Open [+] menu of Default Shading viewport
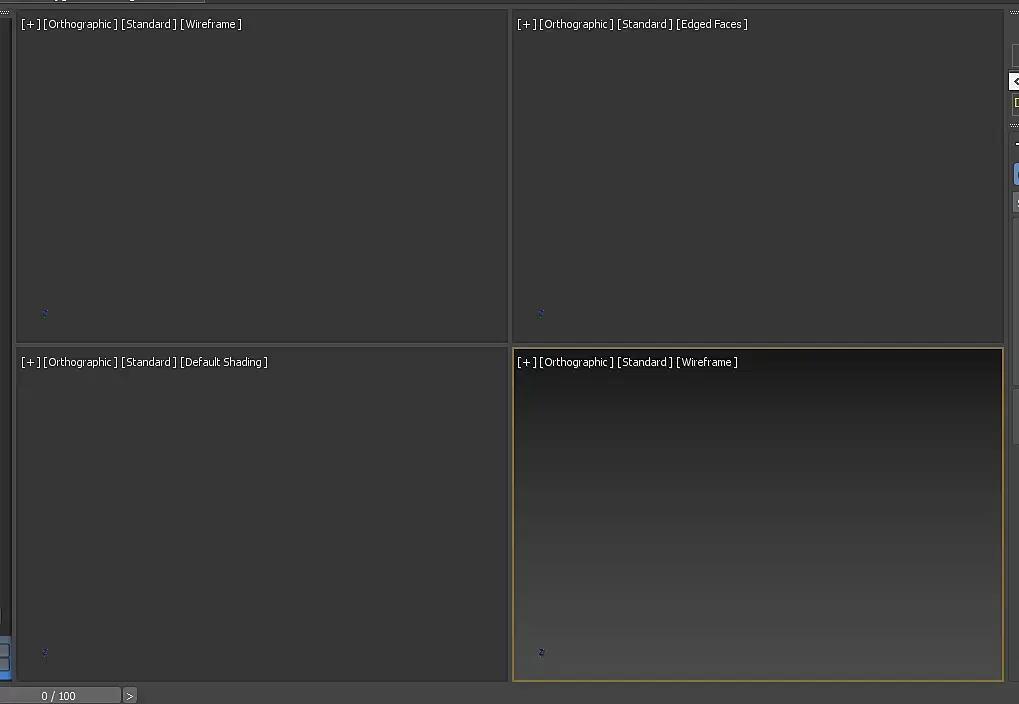Viewport: 1019px width, 704px height. point(31,362)
